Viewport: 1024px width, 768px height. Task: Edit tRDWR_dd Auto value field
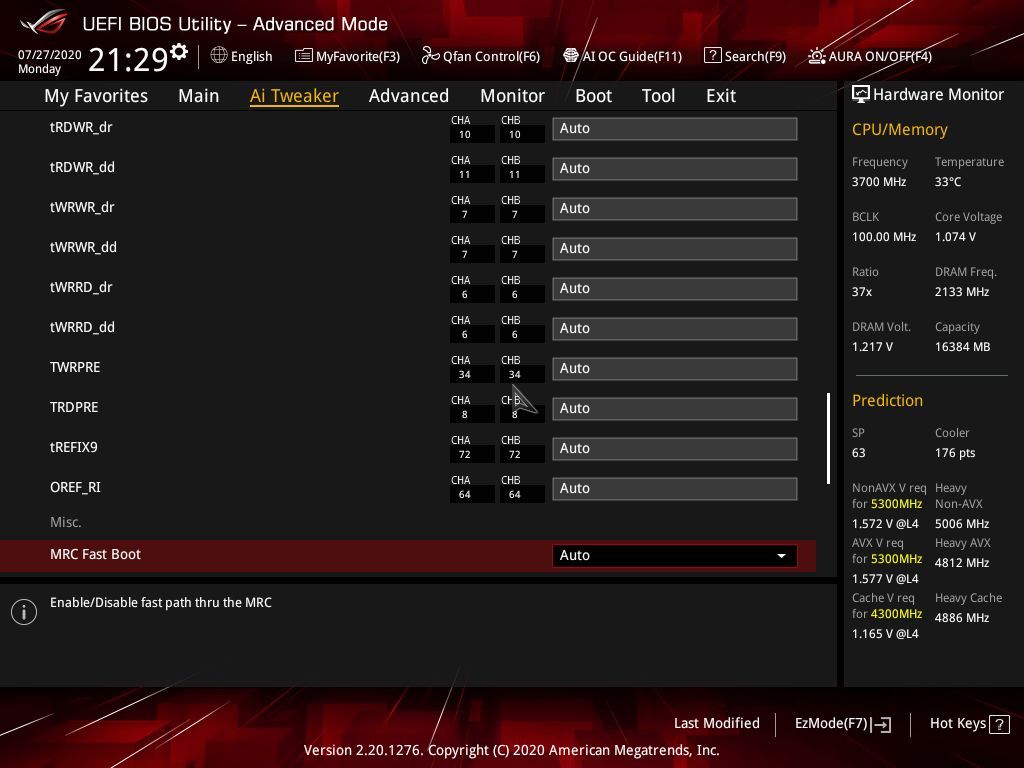(675, 168)
